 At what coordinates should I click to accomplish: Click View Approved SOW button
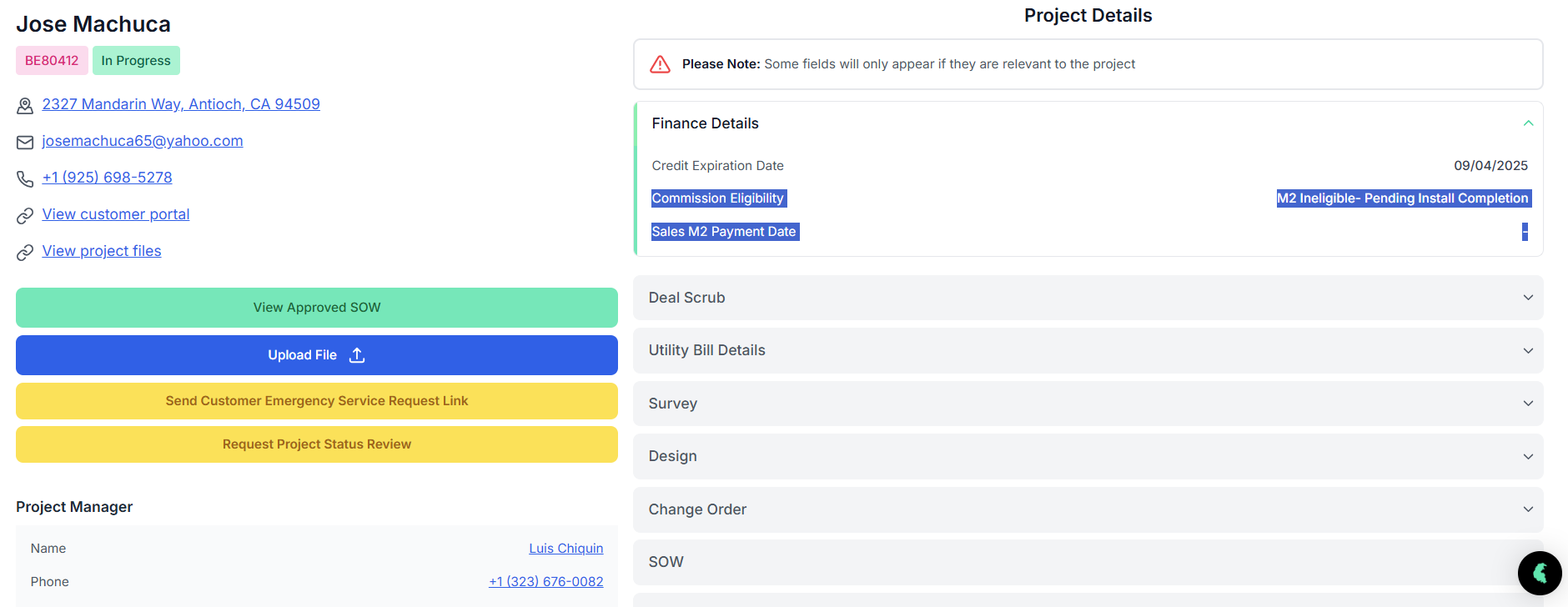317,308
